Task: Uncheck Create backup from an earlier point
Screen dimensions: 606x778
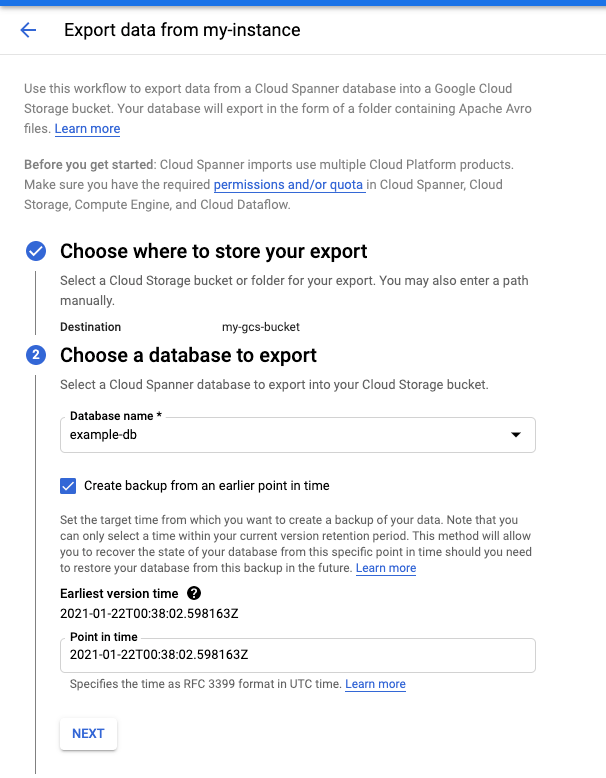Action: pos(68,486)
